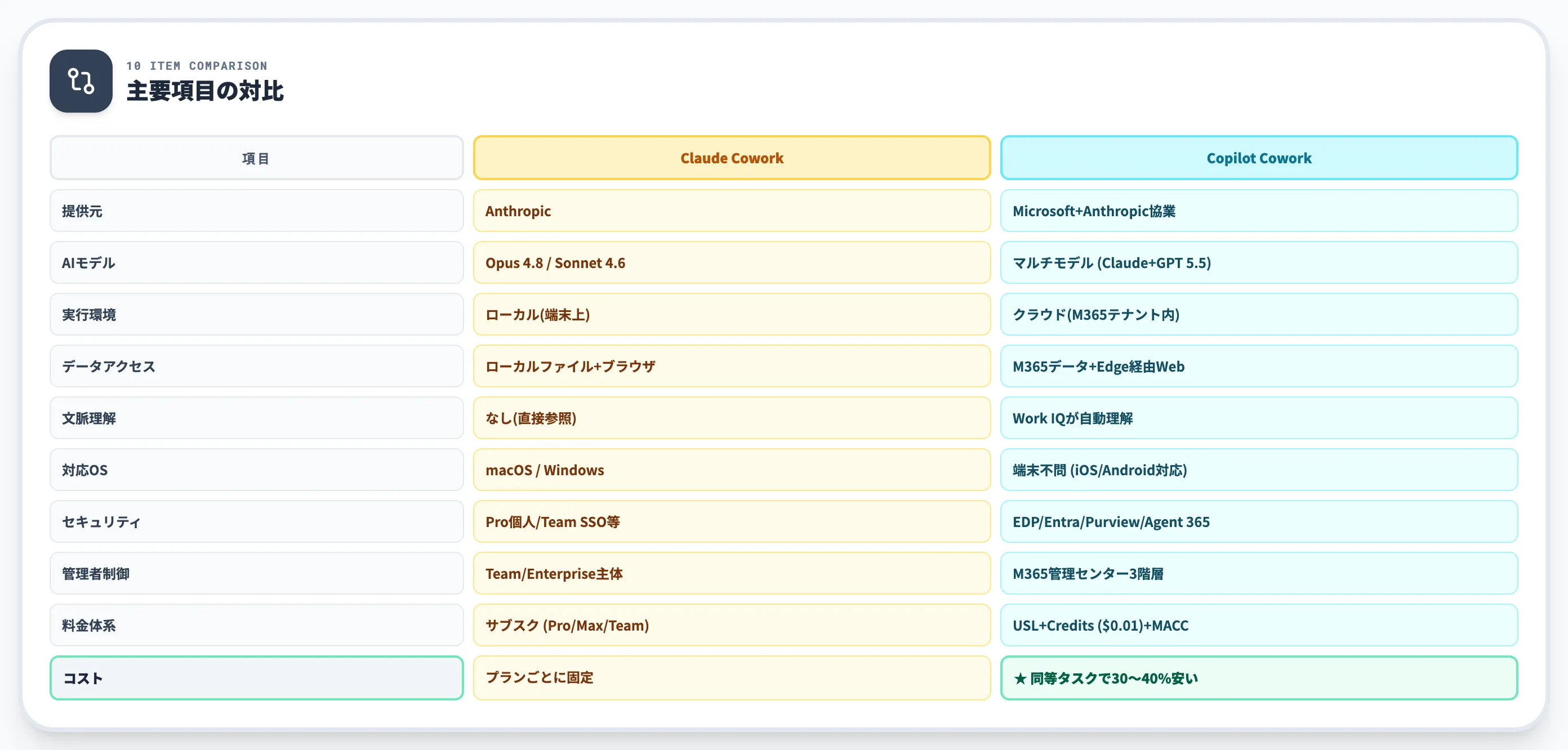Click the M365管理センター3階層 cell
Image resolution: width=1568 pixels, height=750 pixels.
point(1259,573)
